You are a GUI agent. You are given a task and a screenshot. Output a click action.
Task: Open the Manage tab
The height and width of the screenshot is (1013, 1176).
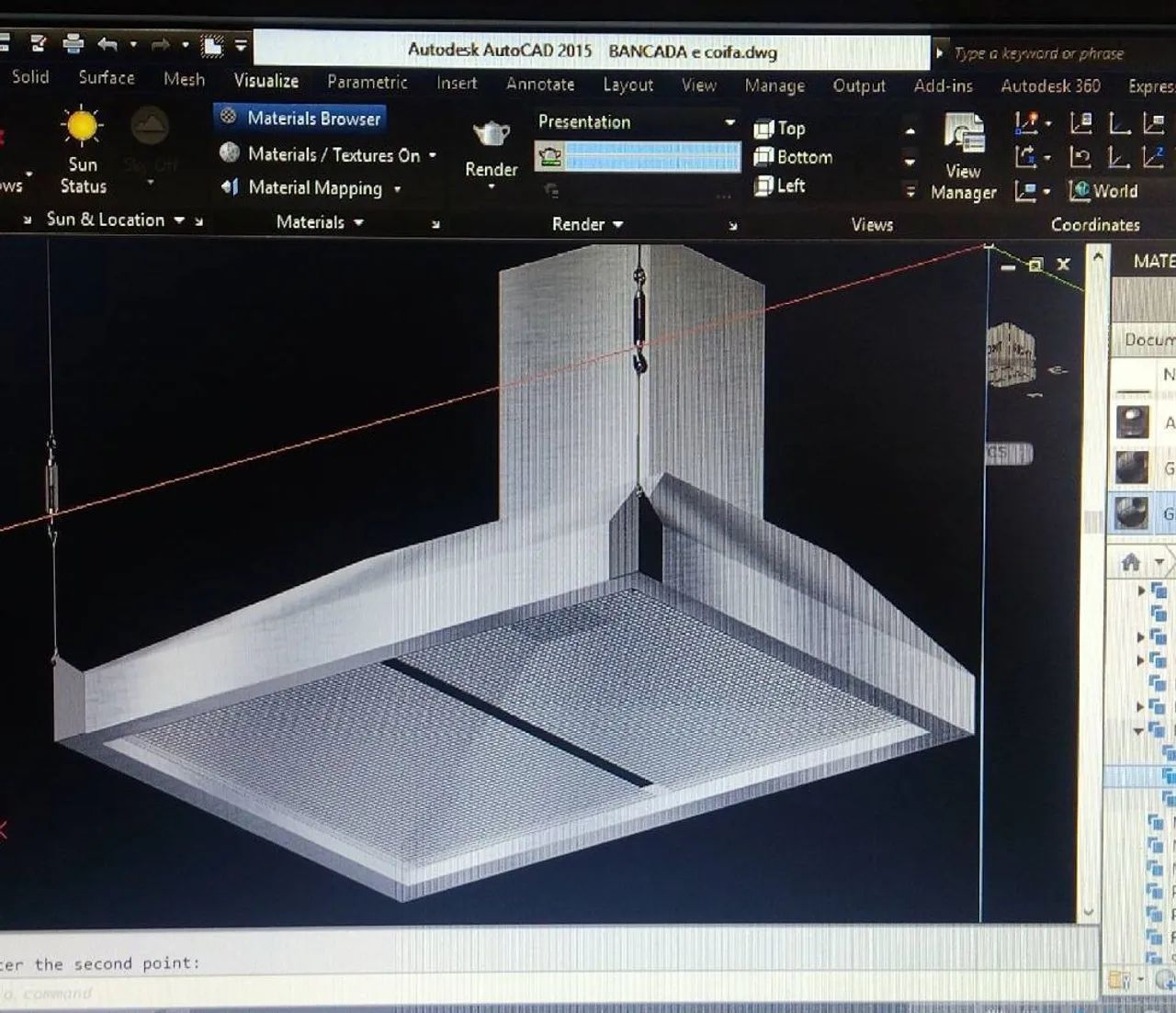(x=775, y=85)
